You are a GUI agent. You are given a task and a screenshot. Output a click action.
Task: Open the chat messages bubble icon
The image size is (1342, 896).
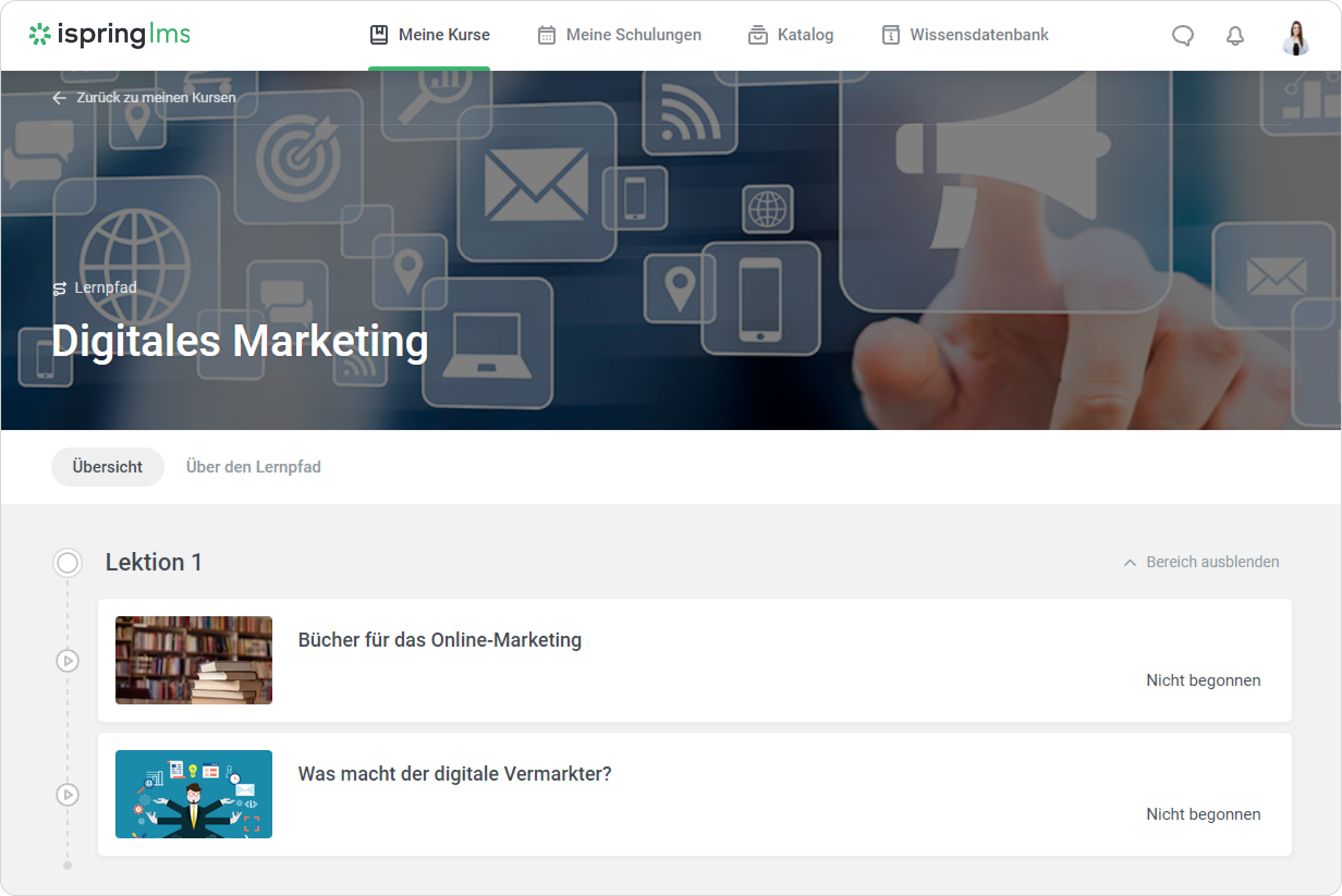click(x=1182, y=36)
